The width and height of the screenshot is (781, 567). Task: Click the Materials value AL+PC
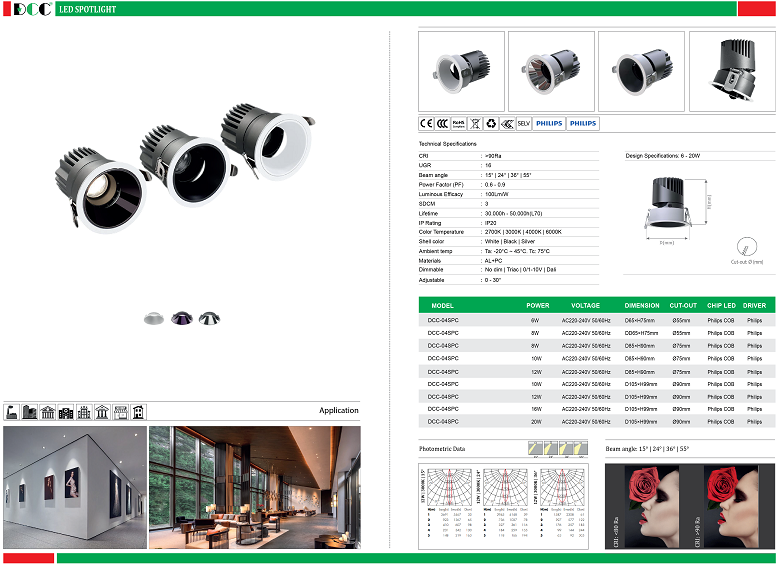494,261
